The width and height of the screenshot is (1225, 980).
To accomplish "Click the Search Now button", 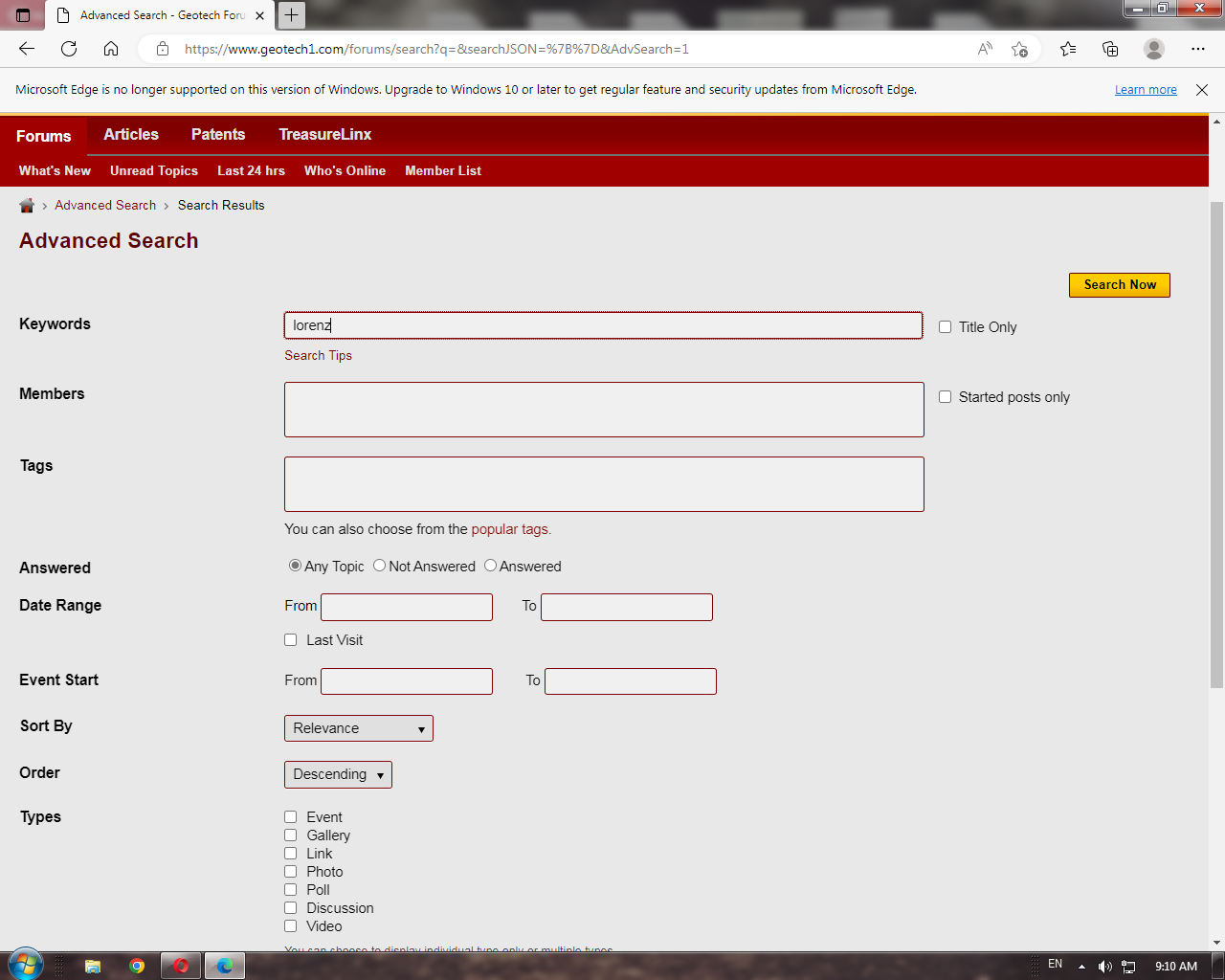I will 1120,285.
